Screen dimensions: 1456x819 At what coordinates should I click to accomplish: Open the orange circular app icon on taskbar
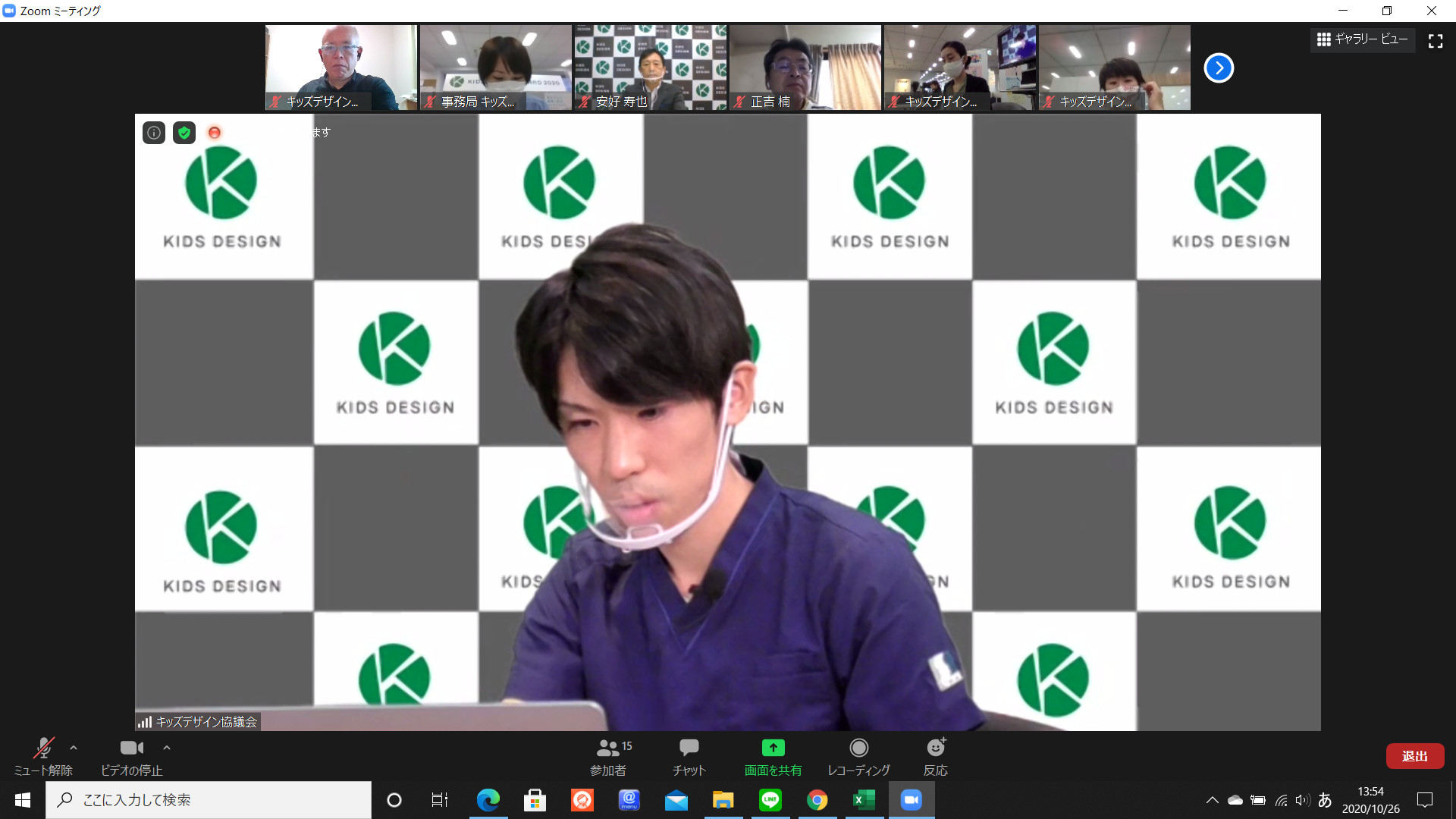point(582,800)
